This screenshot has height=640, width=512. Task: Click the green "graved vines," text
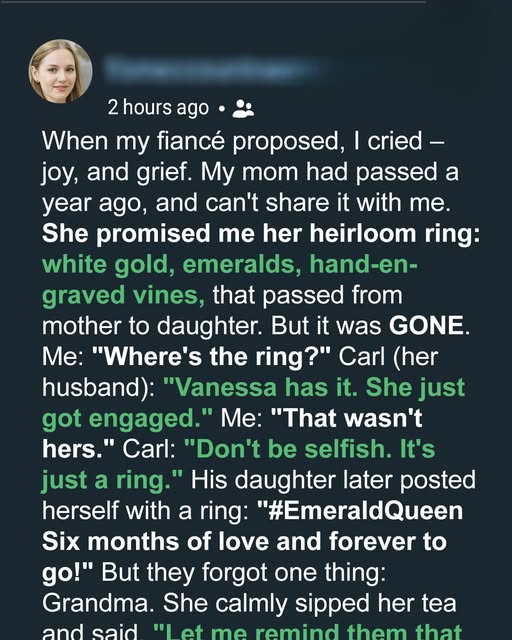pyautogui.click(x=123, y=295)
